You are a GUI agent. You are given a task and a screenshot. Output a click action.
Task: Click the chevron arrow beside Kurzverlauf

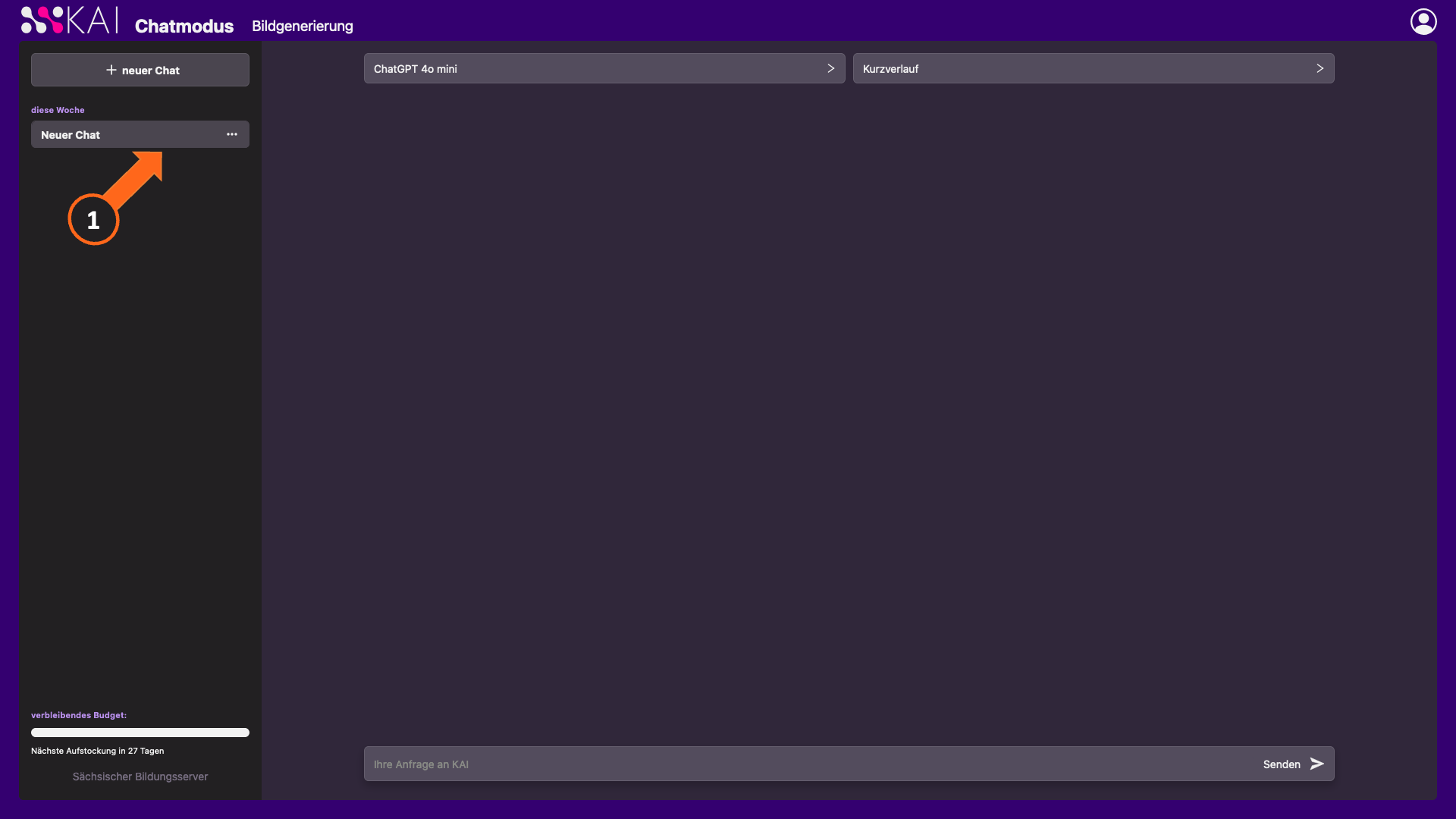[1320, 68]
